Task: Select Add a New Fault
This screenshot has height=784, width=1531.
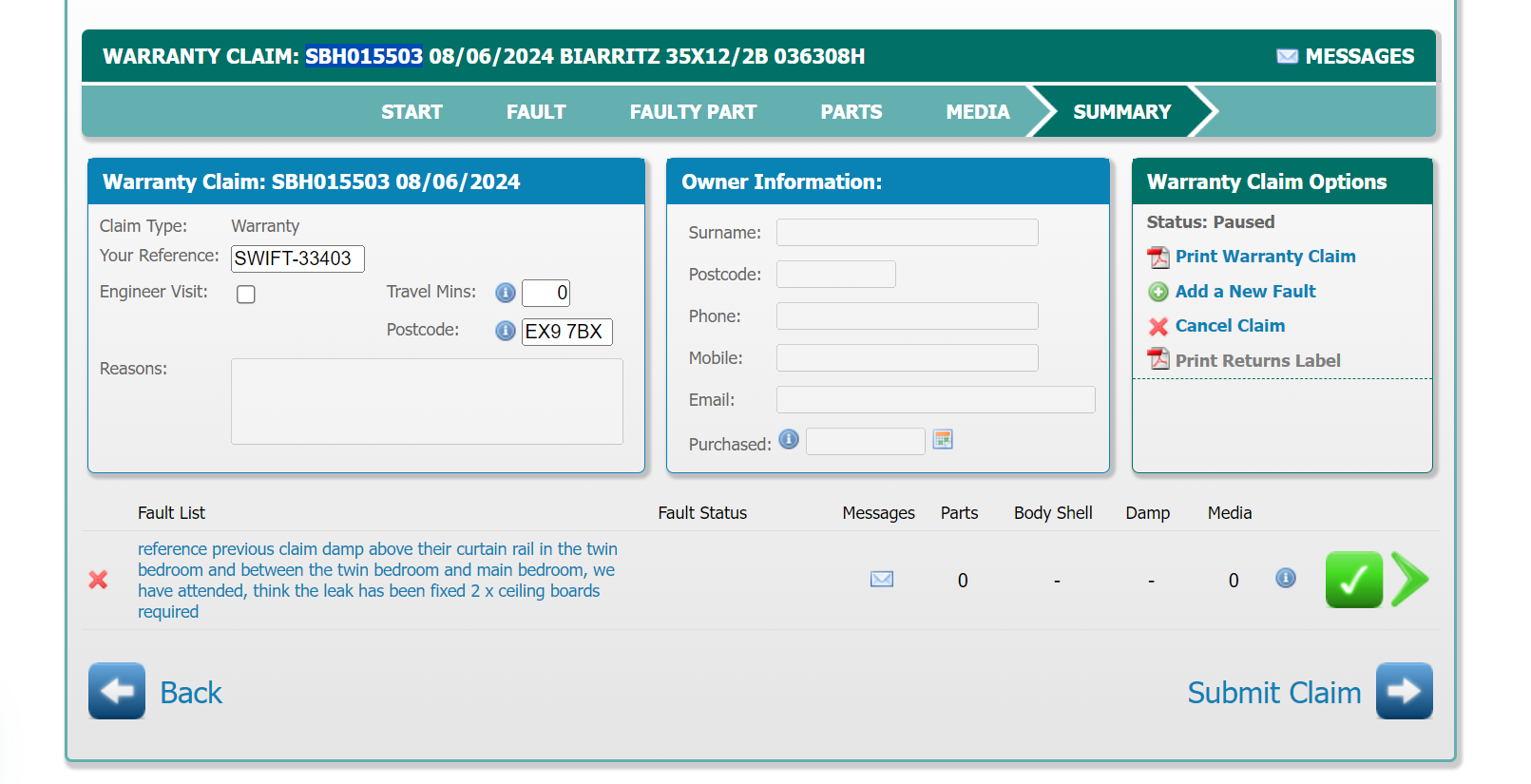Action: tap(1244, 292)
